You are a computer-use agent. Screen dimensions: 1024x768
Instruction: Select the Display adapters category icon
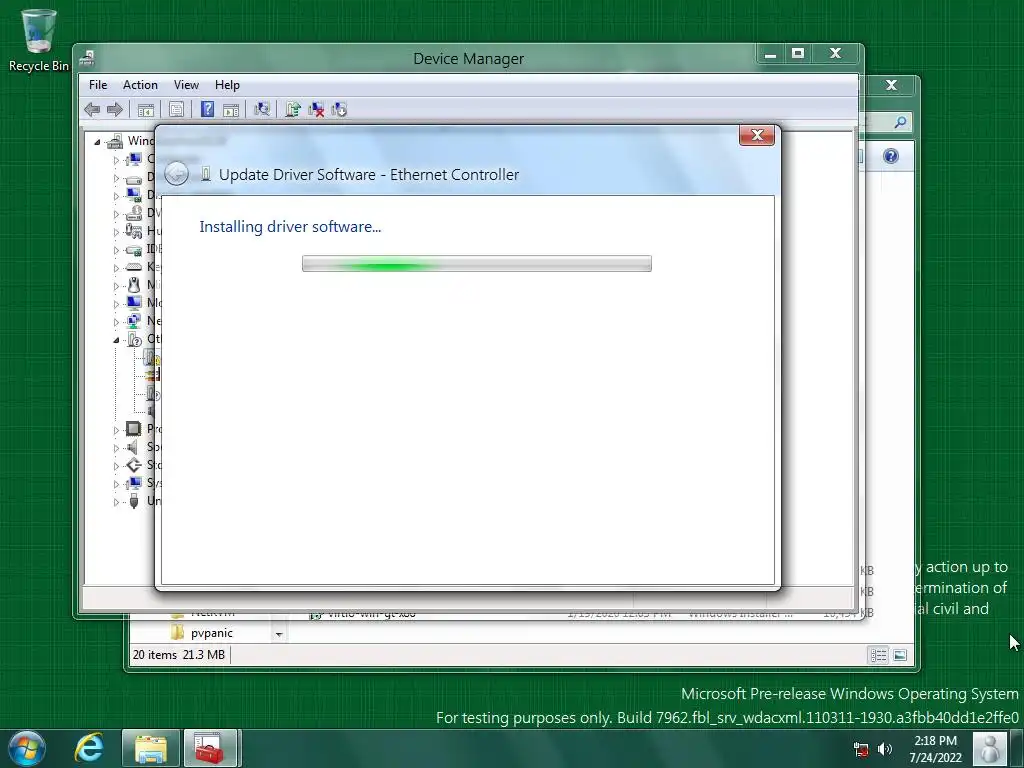point(134,195)
